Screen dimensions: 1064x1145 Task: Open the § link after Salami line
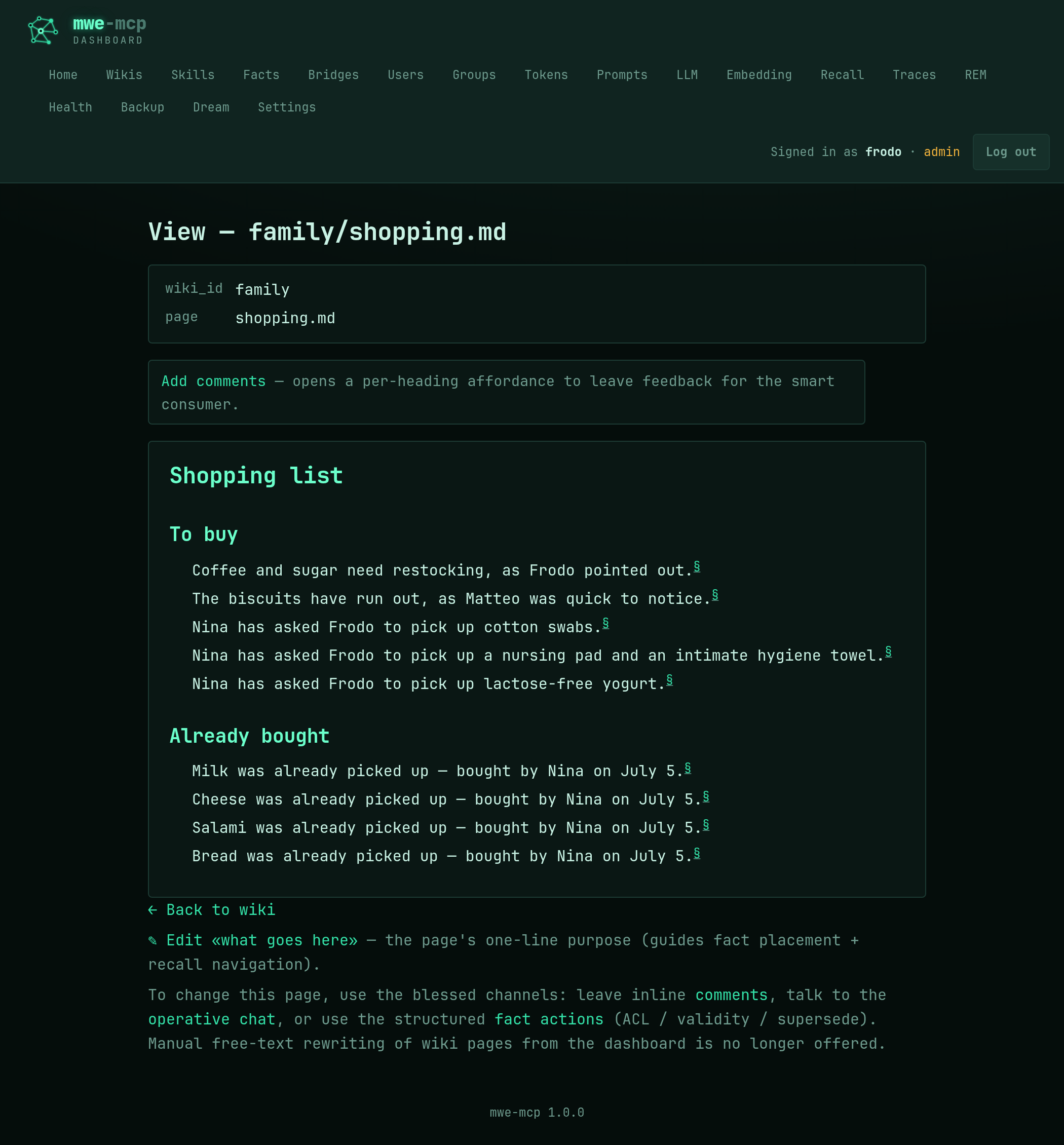tap(706, 824)
